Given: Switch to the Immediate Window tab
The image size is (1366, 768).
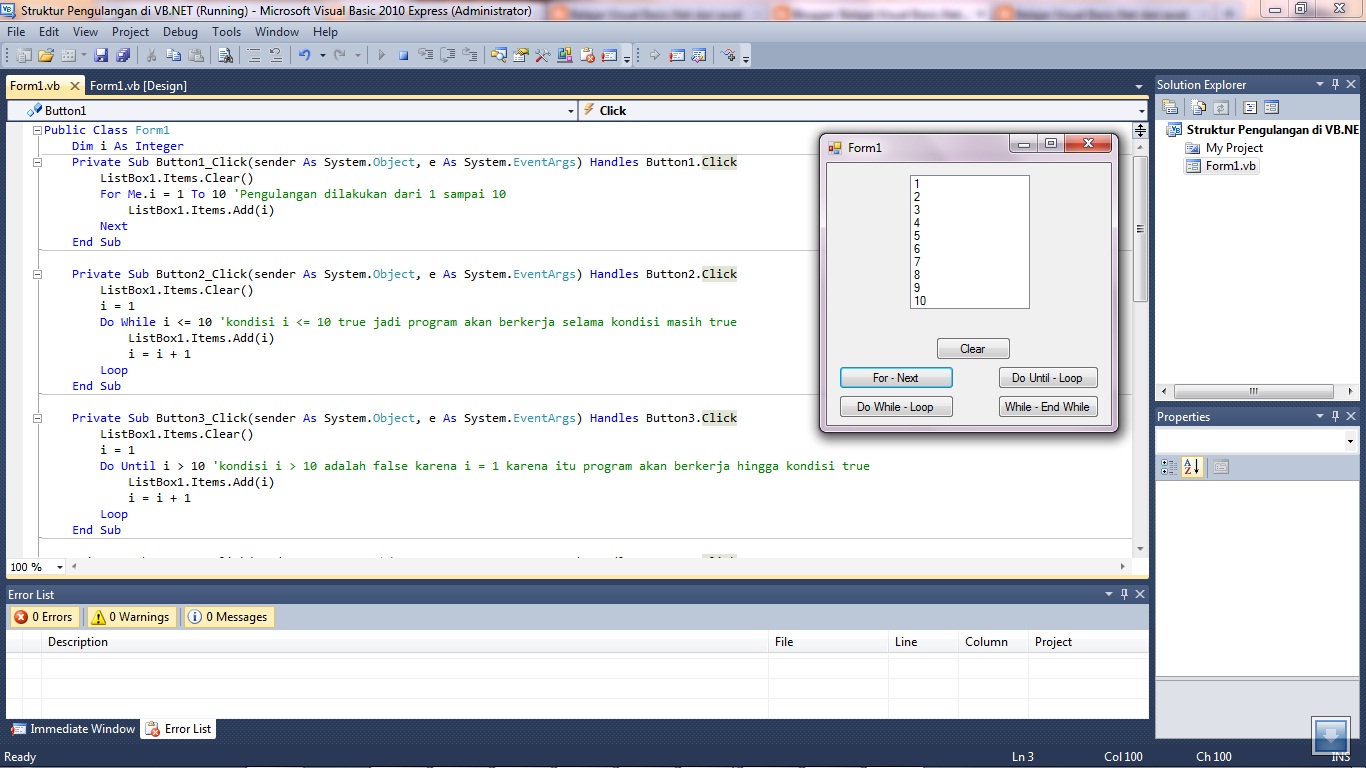Looking at the screenshot, I should [x=73, y=729].
